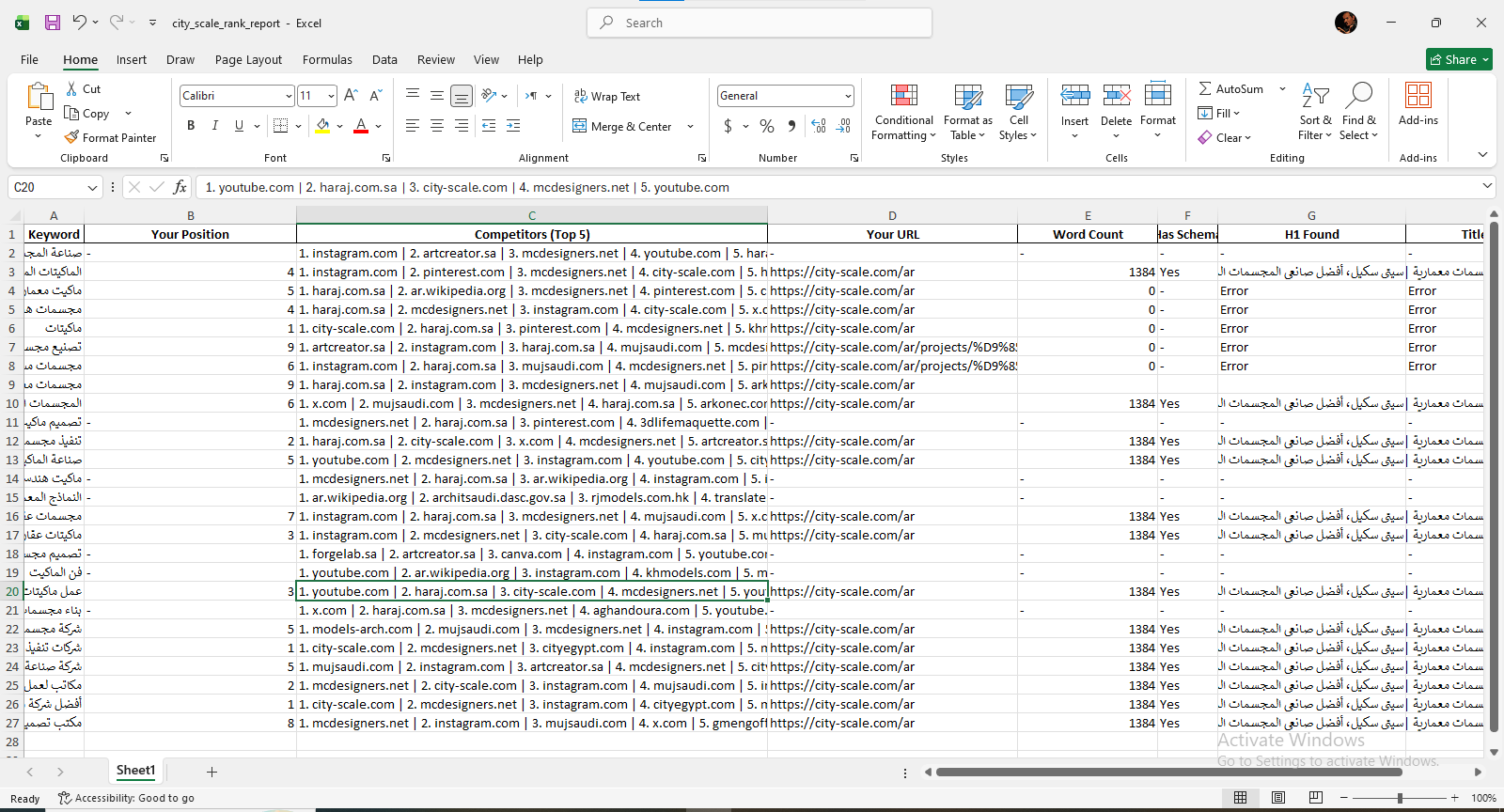This screenshot has width=1504, height=812.
Task: Click the red Font Color swatch
Action: click(x=361, y=126)
